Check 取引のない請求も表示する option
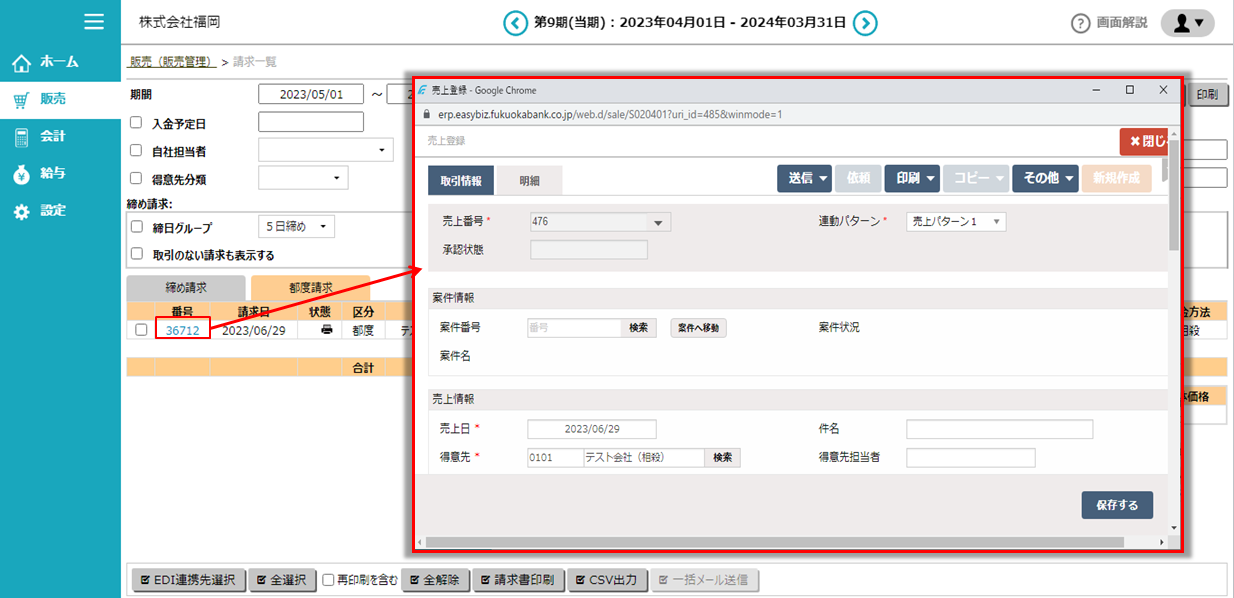Screen dimensions: 1234x598 point(137,255)
